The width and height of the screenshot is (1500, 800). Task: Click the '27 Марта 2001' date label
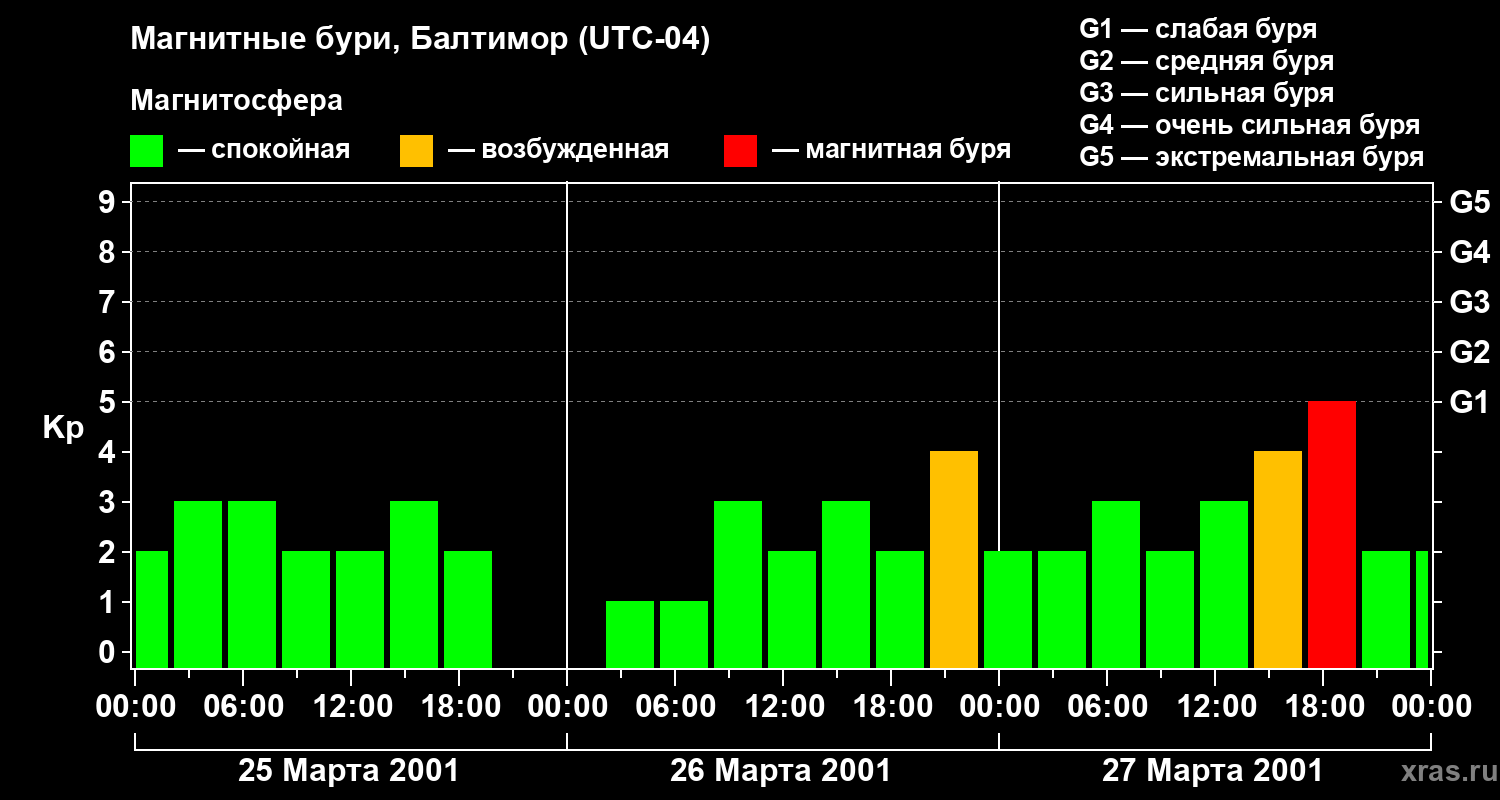click(1212, 771)
